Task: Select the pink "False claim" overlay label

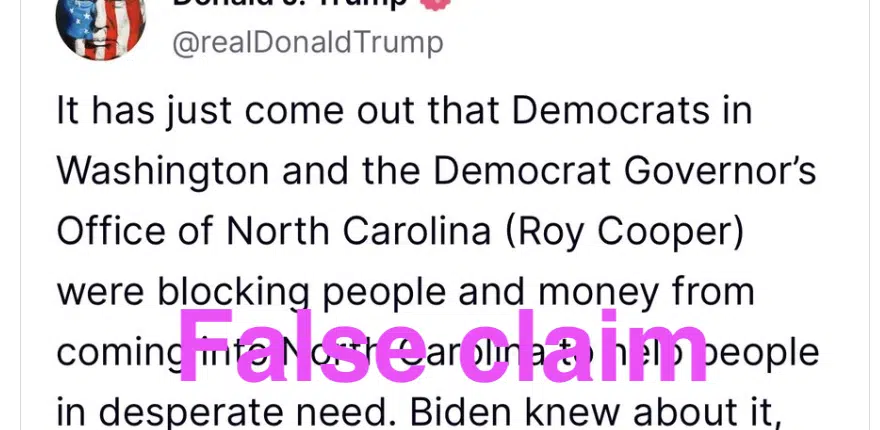Action: (442, 346)
